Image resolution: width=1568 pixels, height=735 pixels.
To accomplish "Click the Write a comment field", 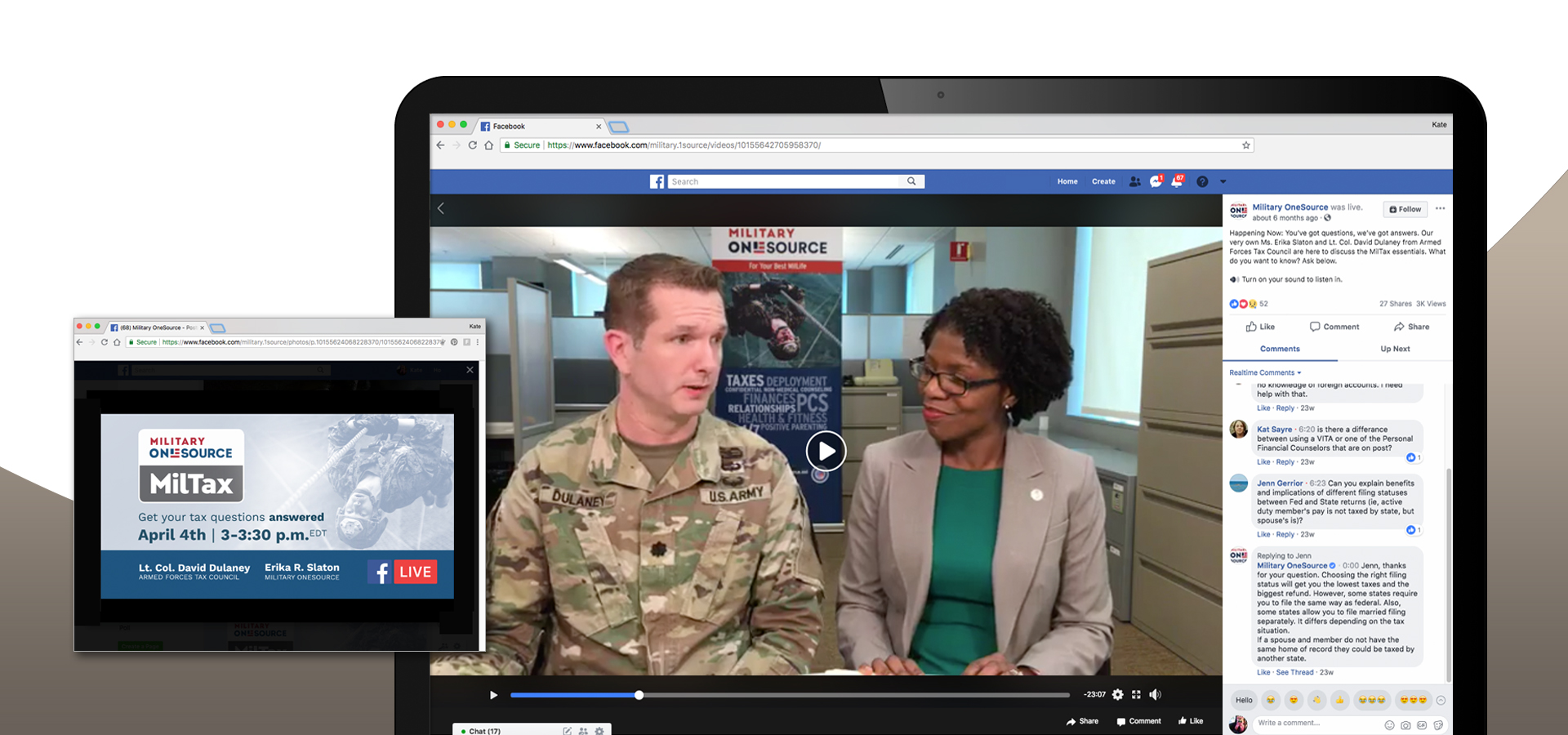I will click(1315, 723).
